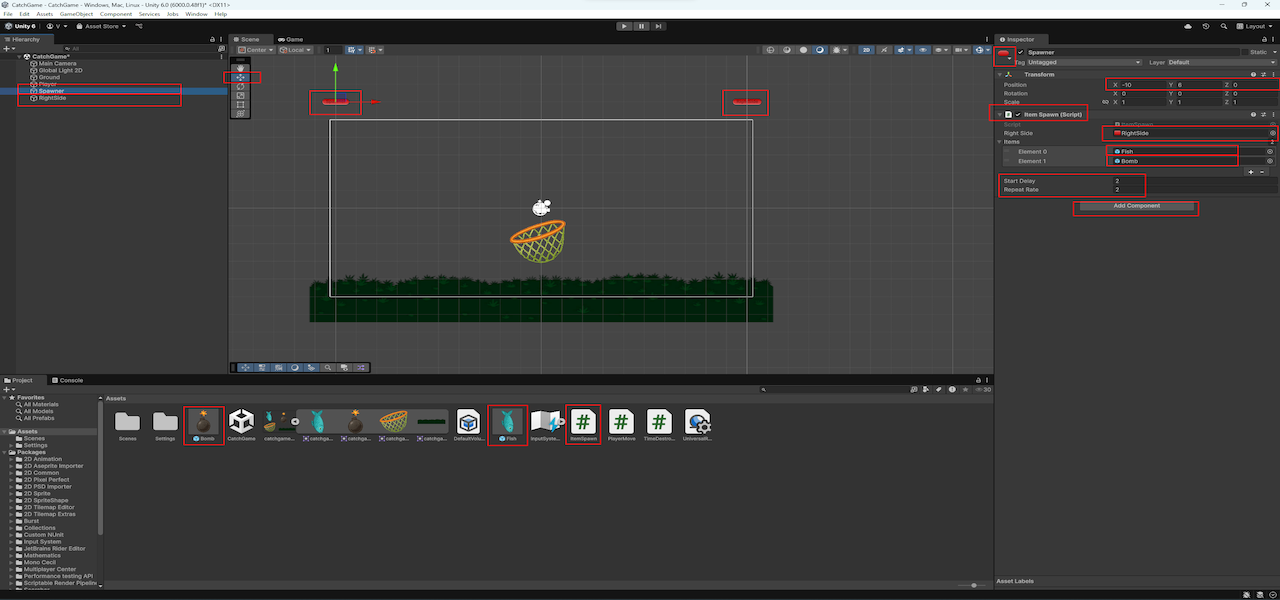Open the Layout dropdown
Image resolution: width=1280 pixels, height=600 pixels.
[x=1253, y=26]
